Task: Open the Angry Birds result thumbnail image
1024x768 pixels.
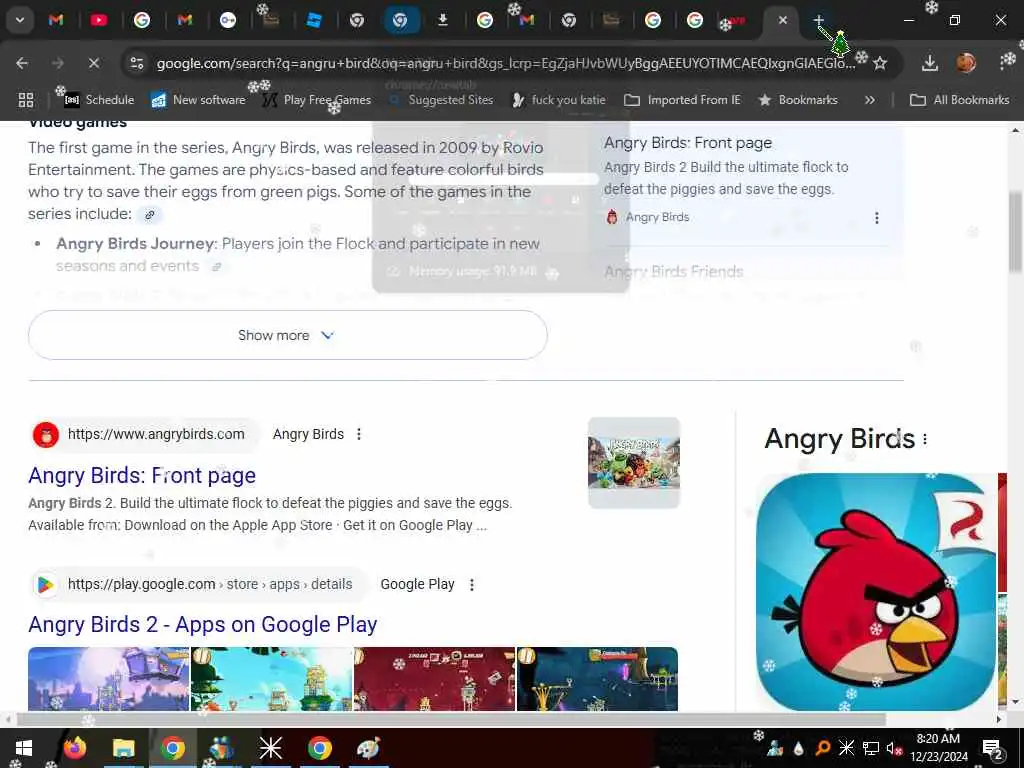Action: point(633,463)
